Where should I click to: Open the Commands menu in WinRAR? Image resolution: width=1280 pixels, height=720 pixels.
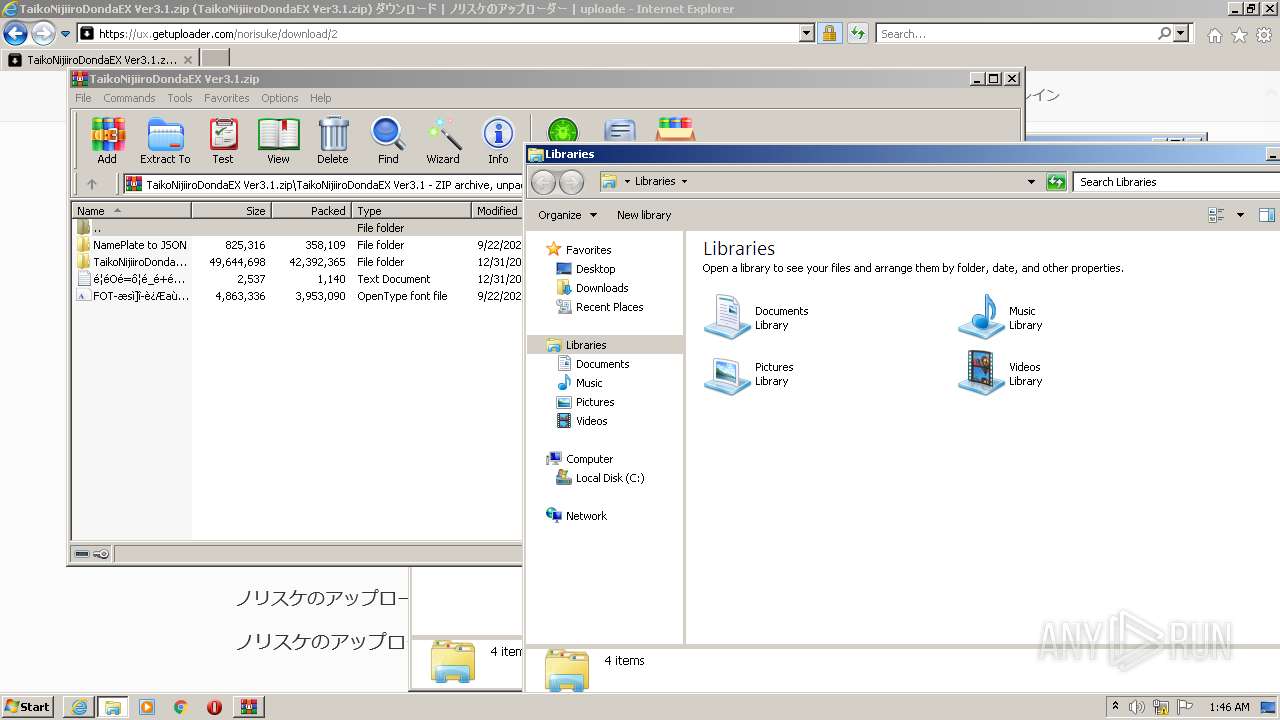pyautogui.click(x=129, y=98)
